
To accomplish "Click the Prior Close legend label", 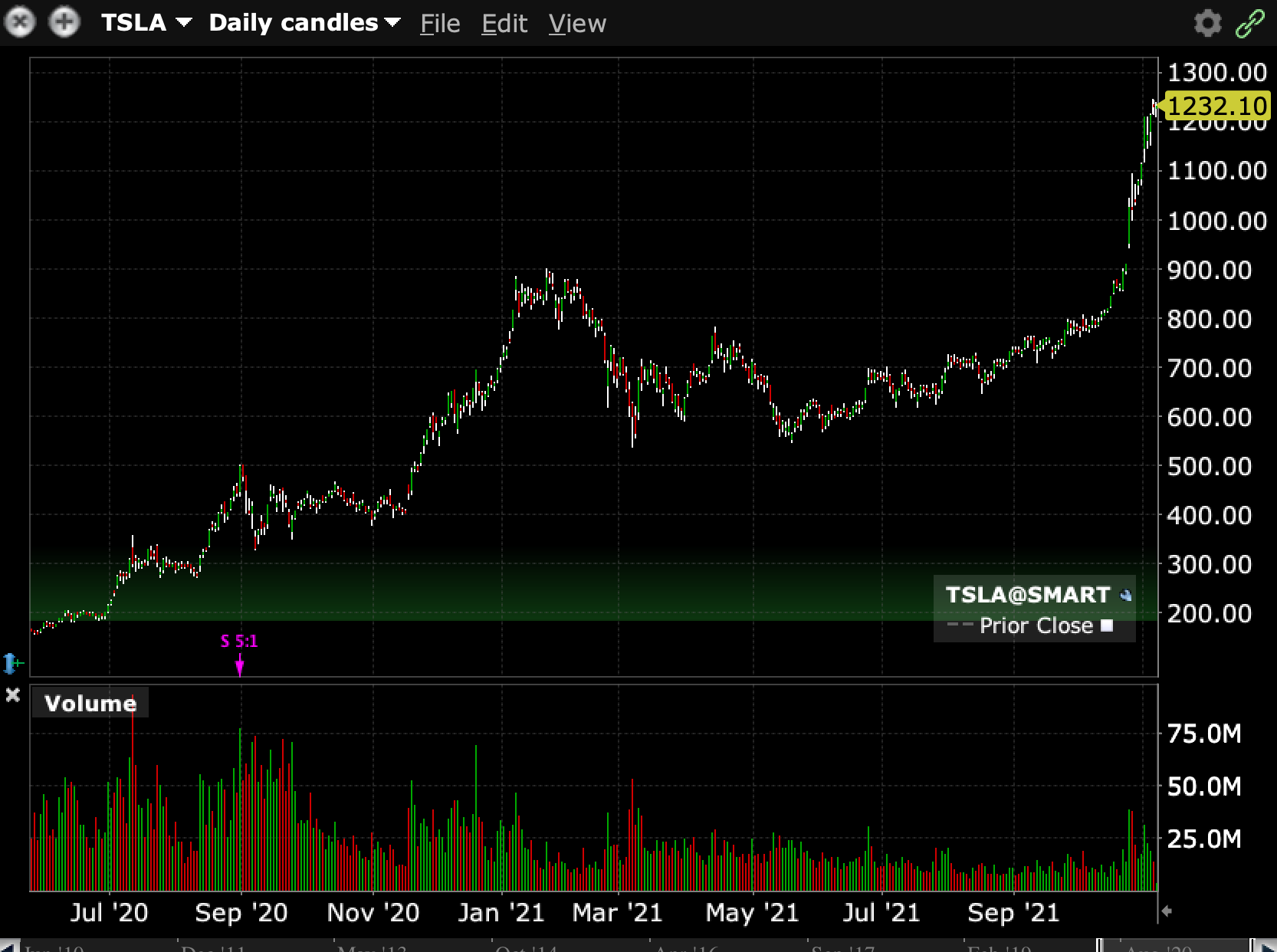I will pos(1036,625).
